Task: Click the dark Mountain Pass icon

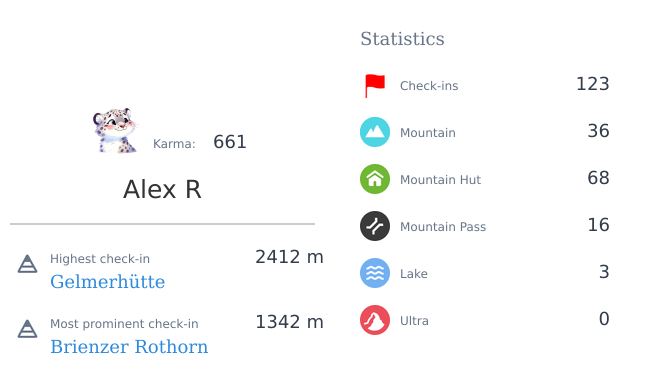Action: coord(375,226)
